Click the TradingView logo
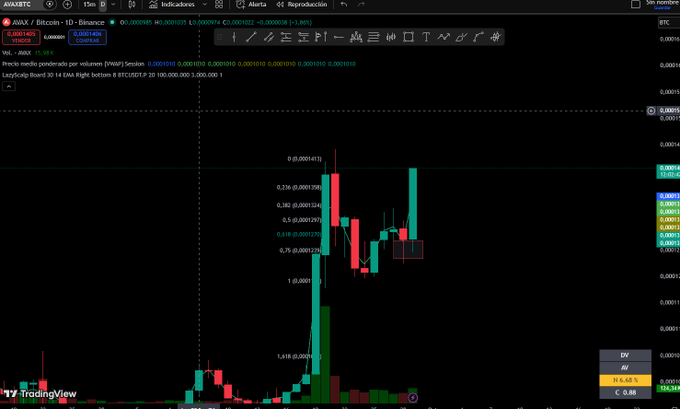Viewport: 680px width, 409px height. tap(40, 394)
